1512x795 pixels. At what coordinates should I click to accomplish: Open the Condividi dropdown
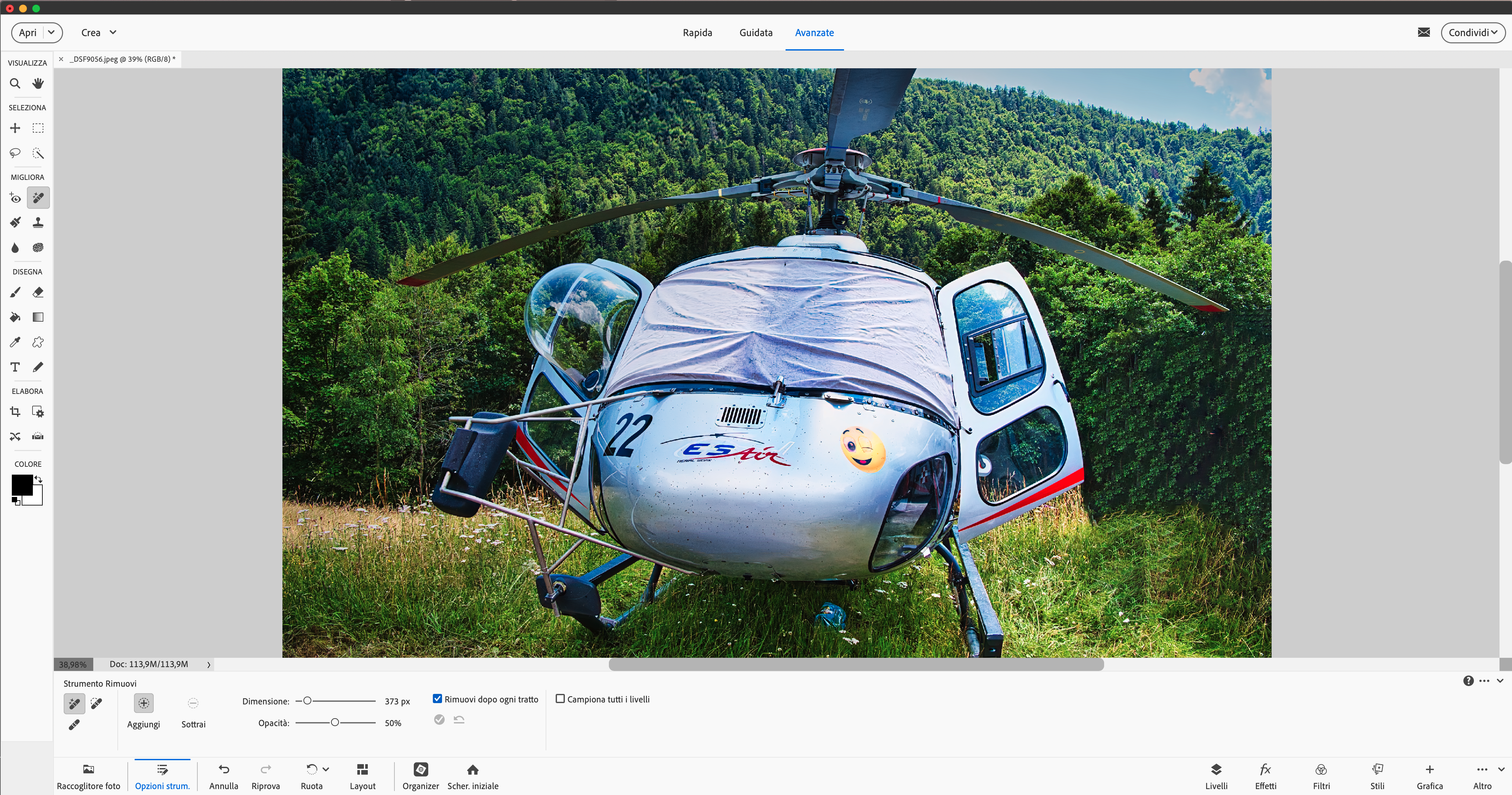coord(1472,32)
